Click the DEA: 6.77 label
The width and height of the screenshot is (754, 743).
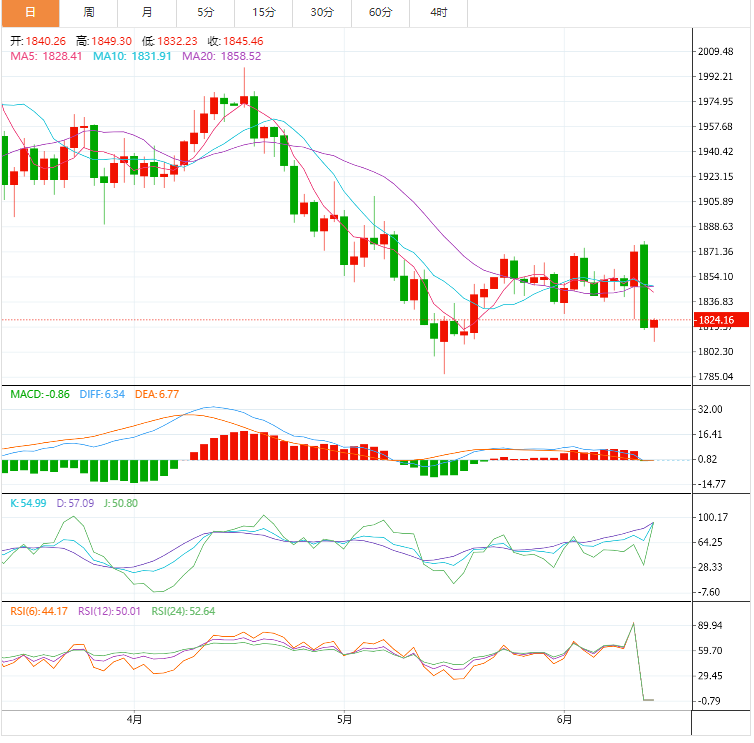pyautogui.click(x=157, y=394)
